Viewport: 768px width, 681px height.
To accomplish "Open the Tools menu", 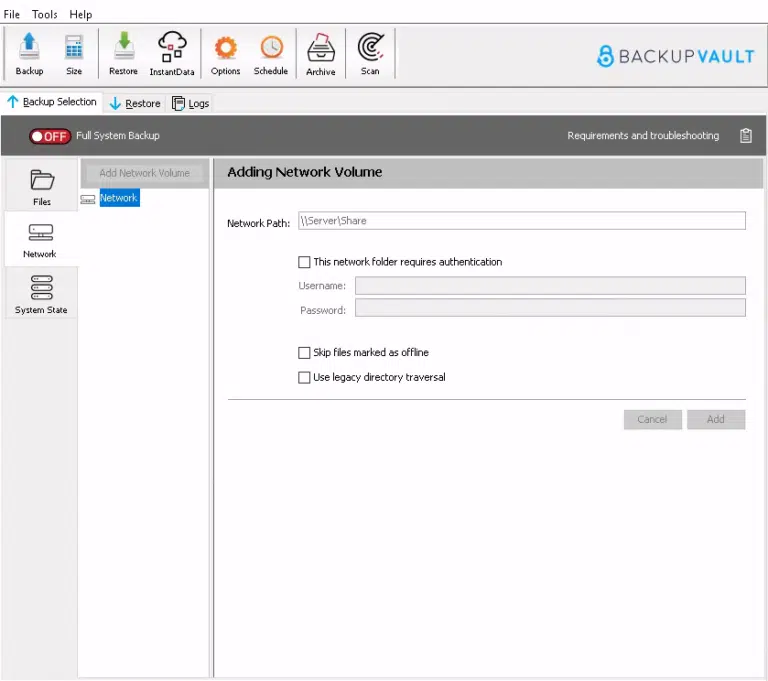I will tap(45, 14).
